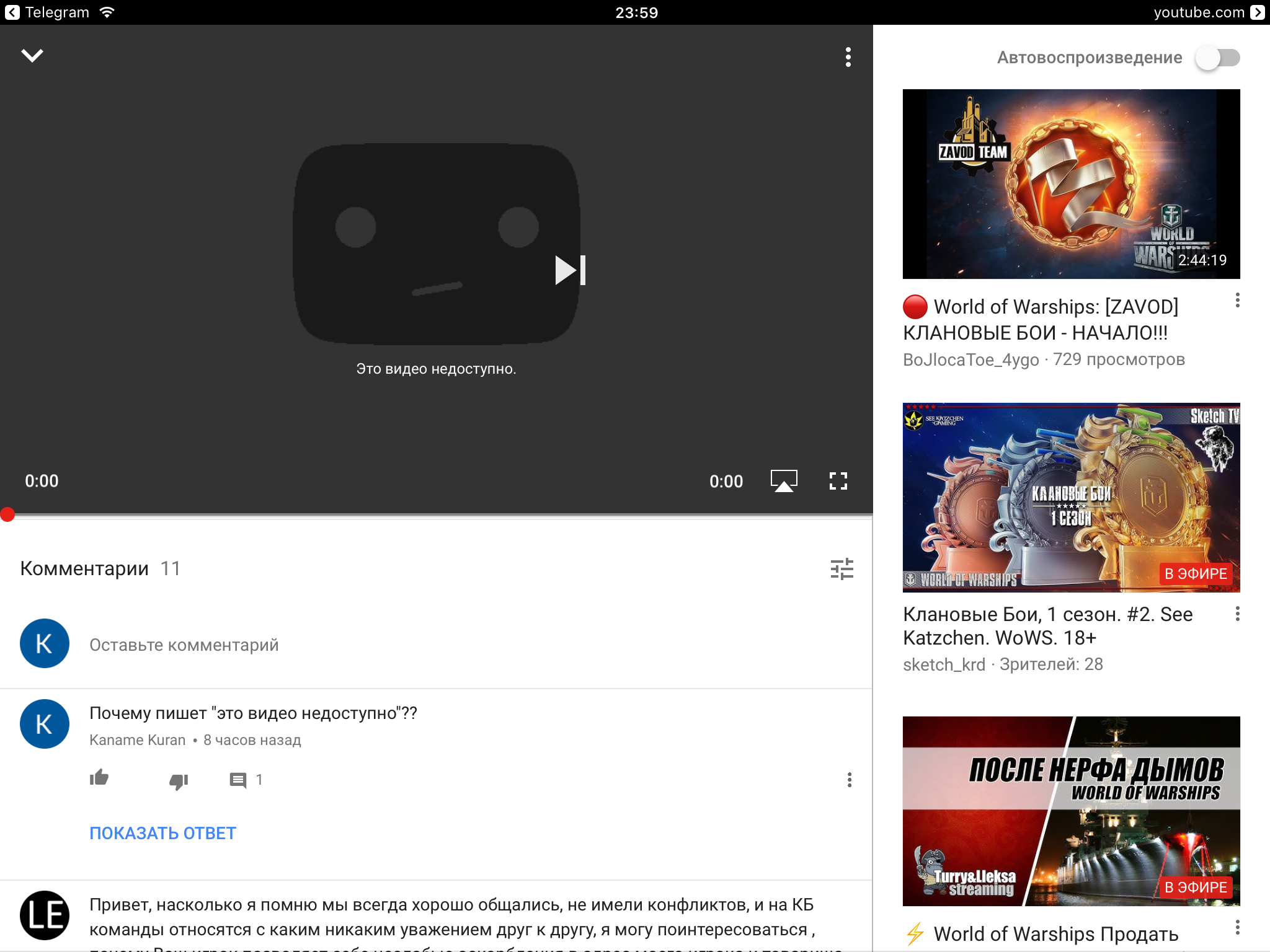1270x952 pixels.
Task: Enter fullscreen mode in the player
Action: [x=838, y=481]
